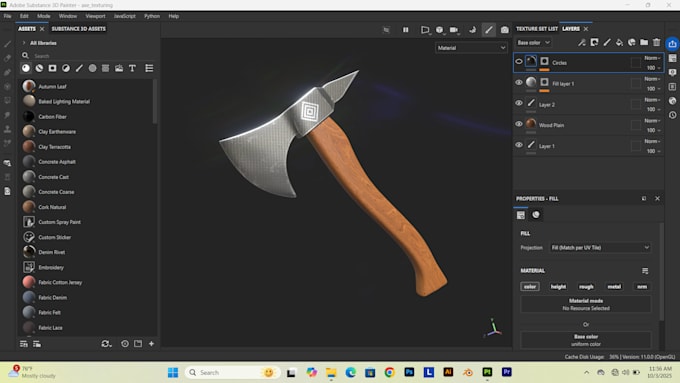Switch to the Substance 3D Assets tab
Screen dimensions: 680x383
click(78, 29)
